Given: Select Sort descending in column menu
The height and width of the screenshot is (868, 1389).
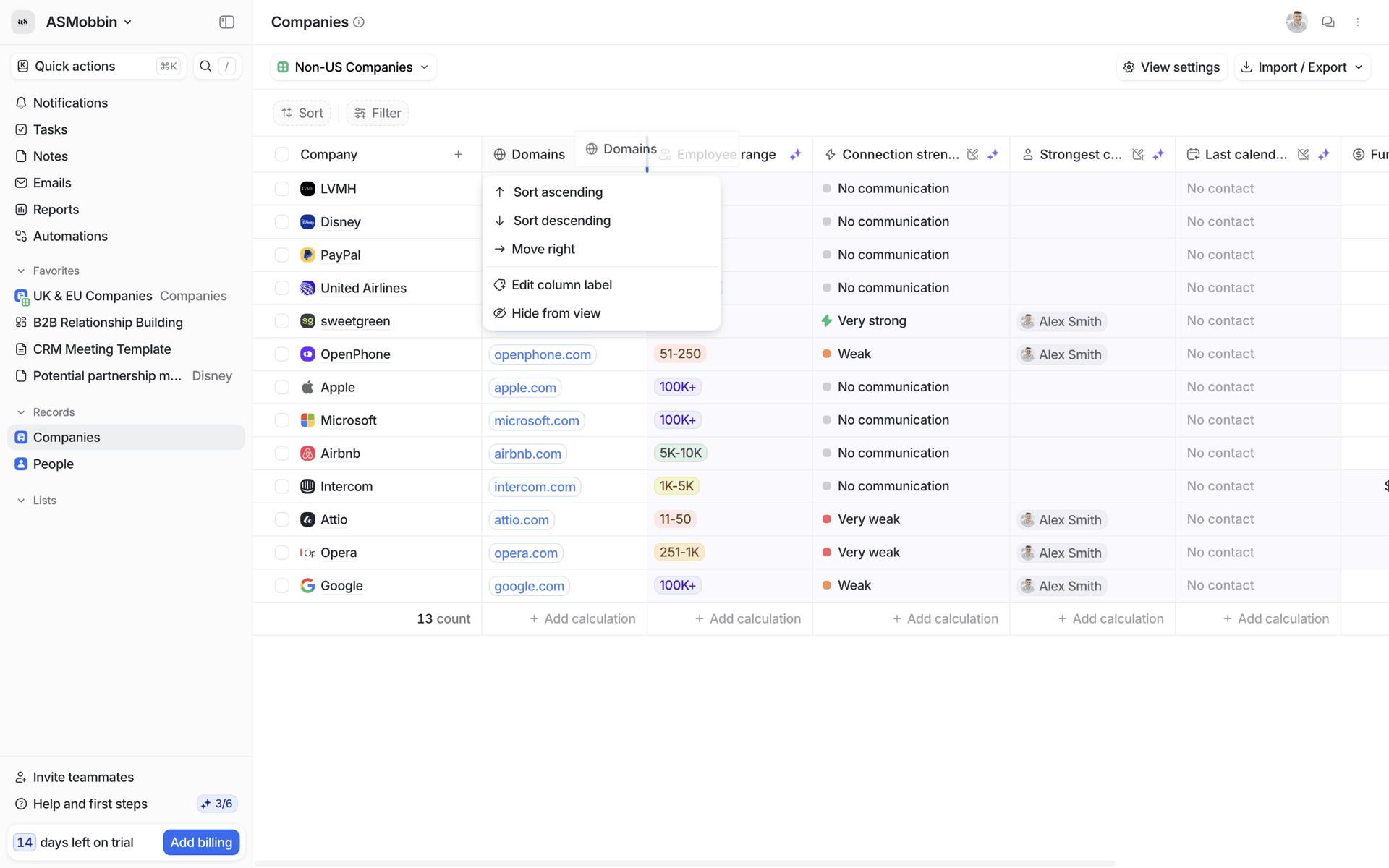Looking at the screenshot, I should [601, 221].
